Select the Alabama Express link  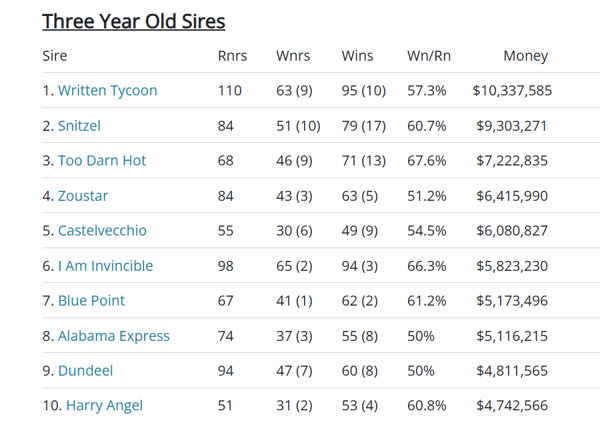(x=113, y=336)
